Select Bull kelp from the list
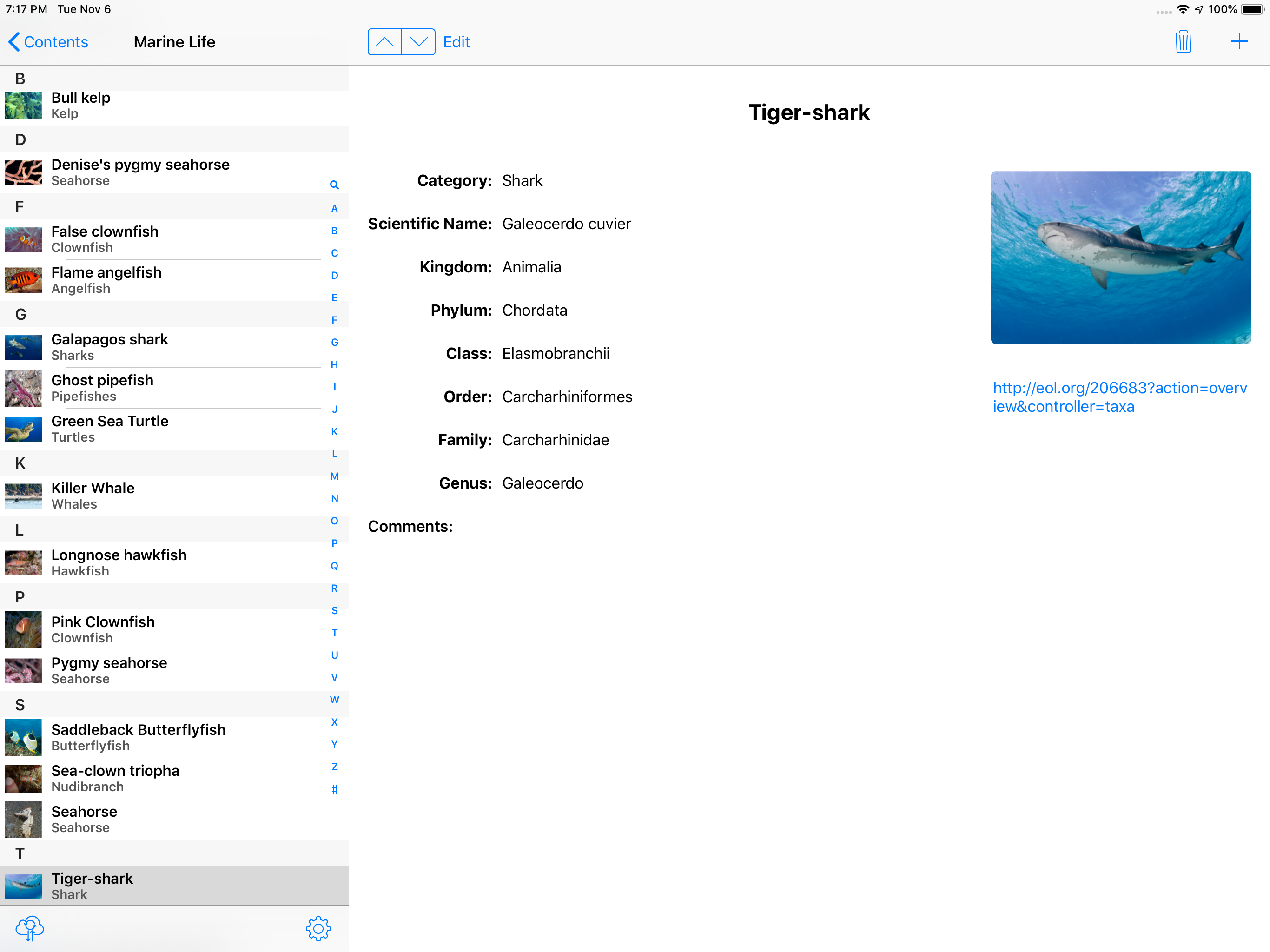This screenshot has width=1270, height=952. coord(172,106)
